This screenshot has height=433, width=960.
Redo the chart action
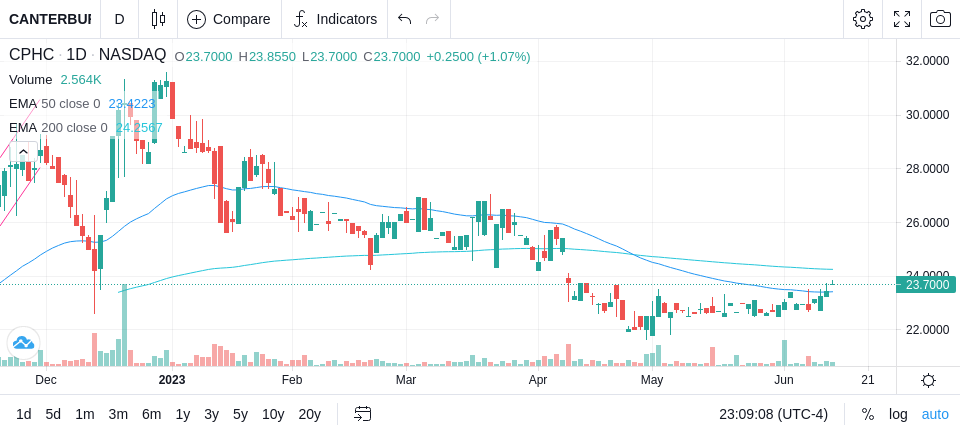click(x=433, y=19)
